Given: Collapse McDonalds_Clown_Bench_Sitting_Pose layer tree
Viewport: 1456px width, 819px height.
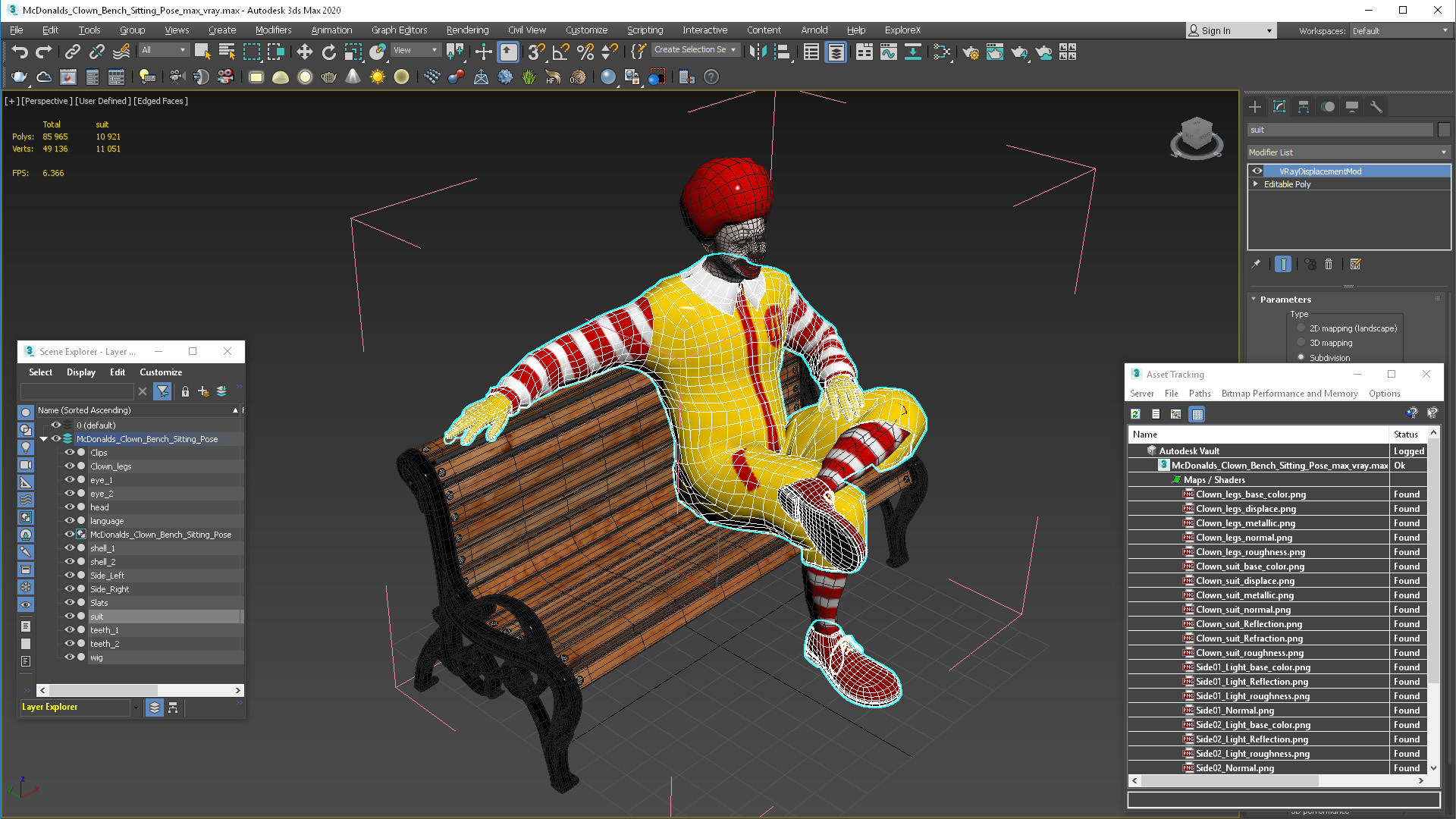Looking at the screenshot, I should [44, 439].
